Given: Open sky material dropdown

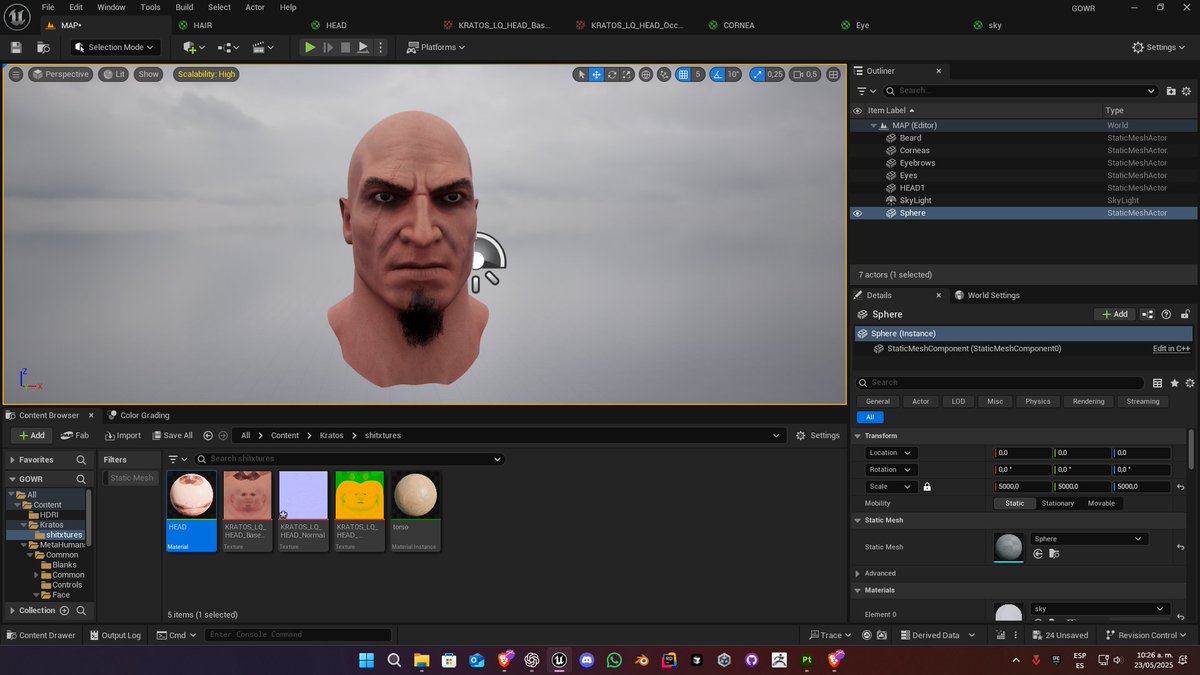Looking at the screenshot, I should [1099, 608].
